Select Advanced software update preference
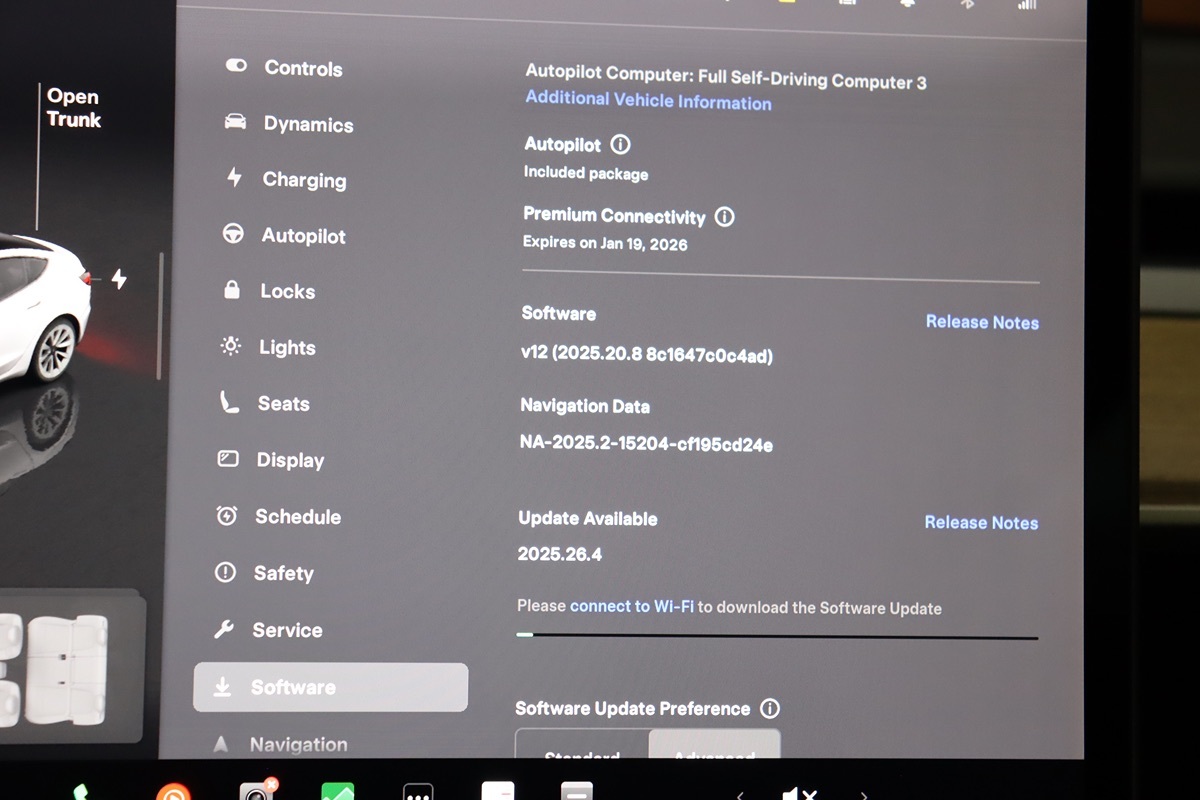Image resolution: width=1200 pixels, height=800 pixels. point(714,750)
